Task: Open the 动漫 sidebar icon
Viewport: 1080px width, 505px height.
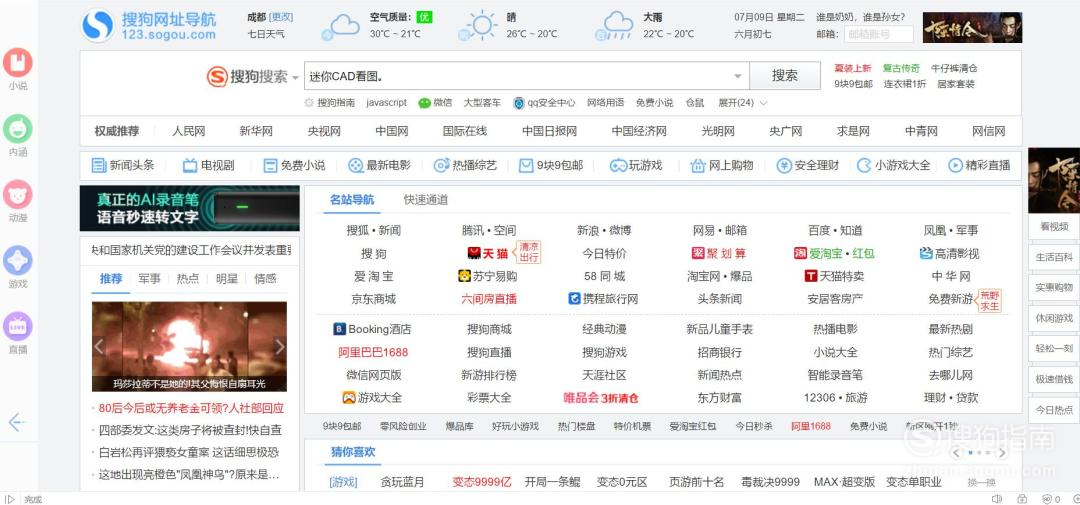Action: (18, 195)
